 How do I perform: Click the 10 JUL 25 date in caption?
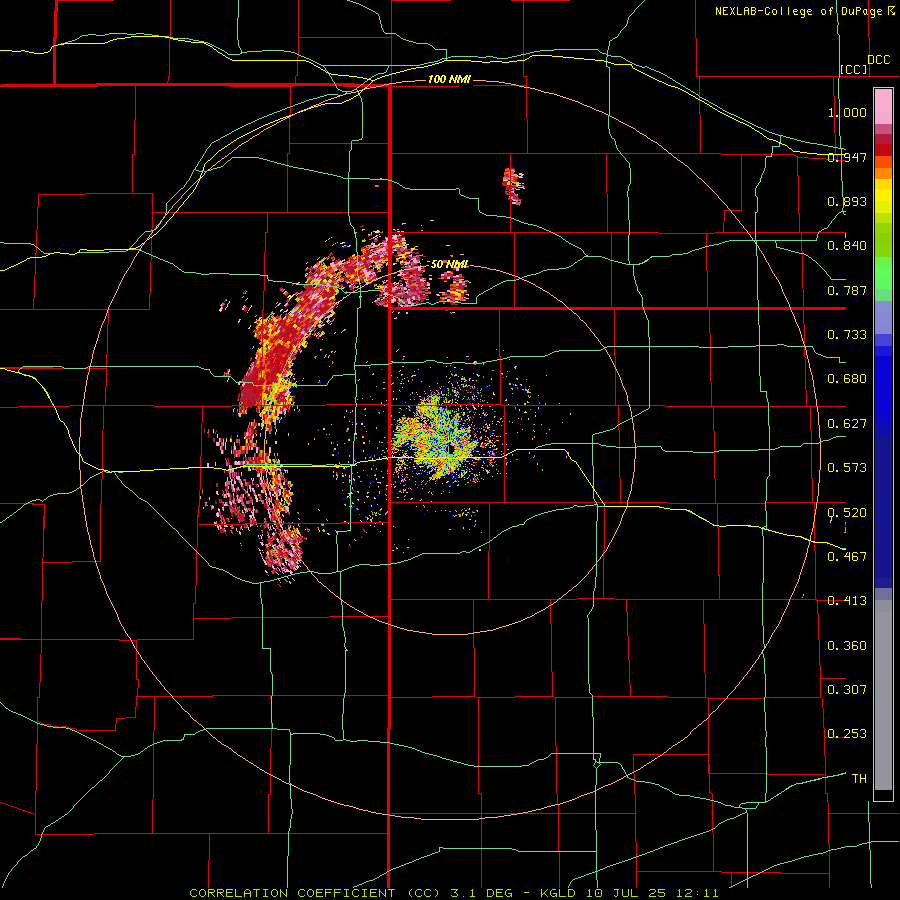(626, 893)
